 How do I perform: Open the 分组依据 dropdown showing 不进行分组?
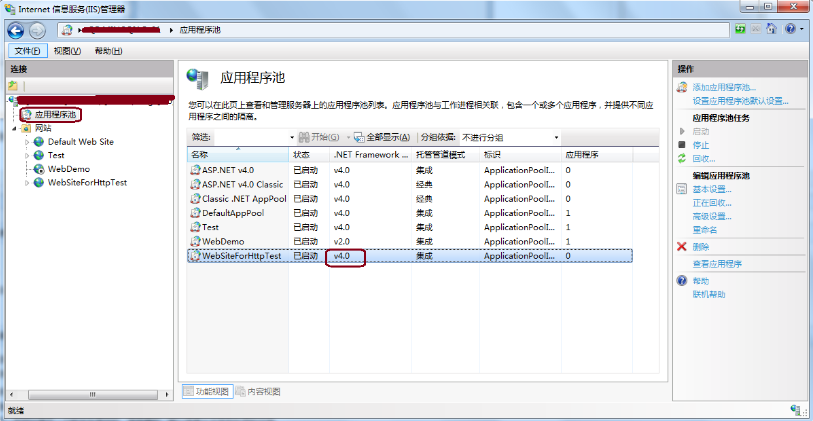click(x=510, y=137)
